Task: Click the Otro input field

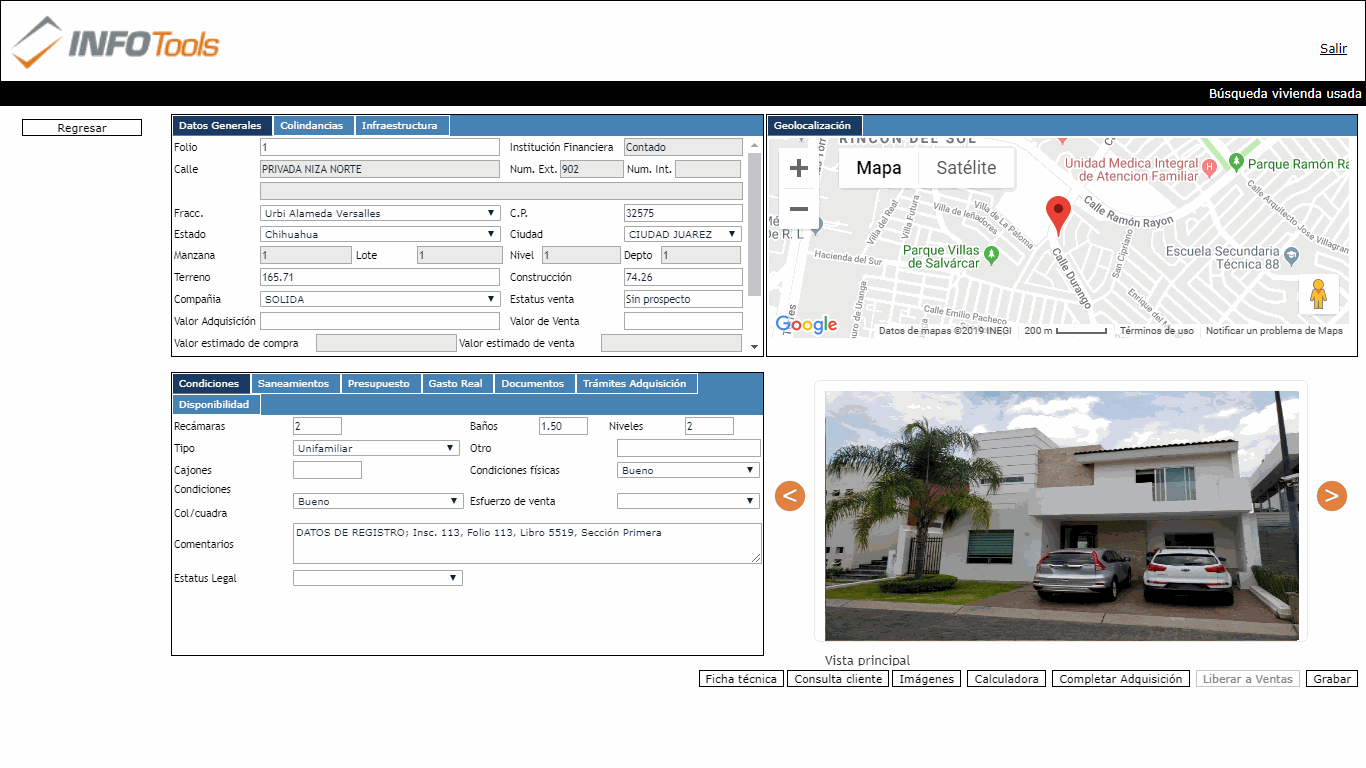Action: 689,448
